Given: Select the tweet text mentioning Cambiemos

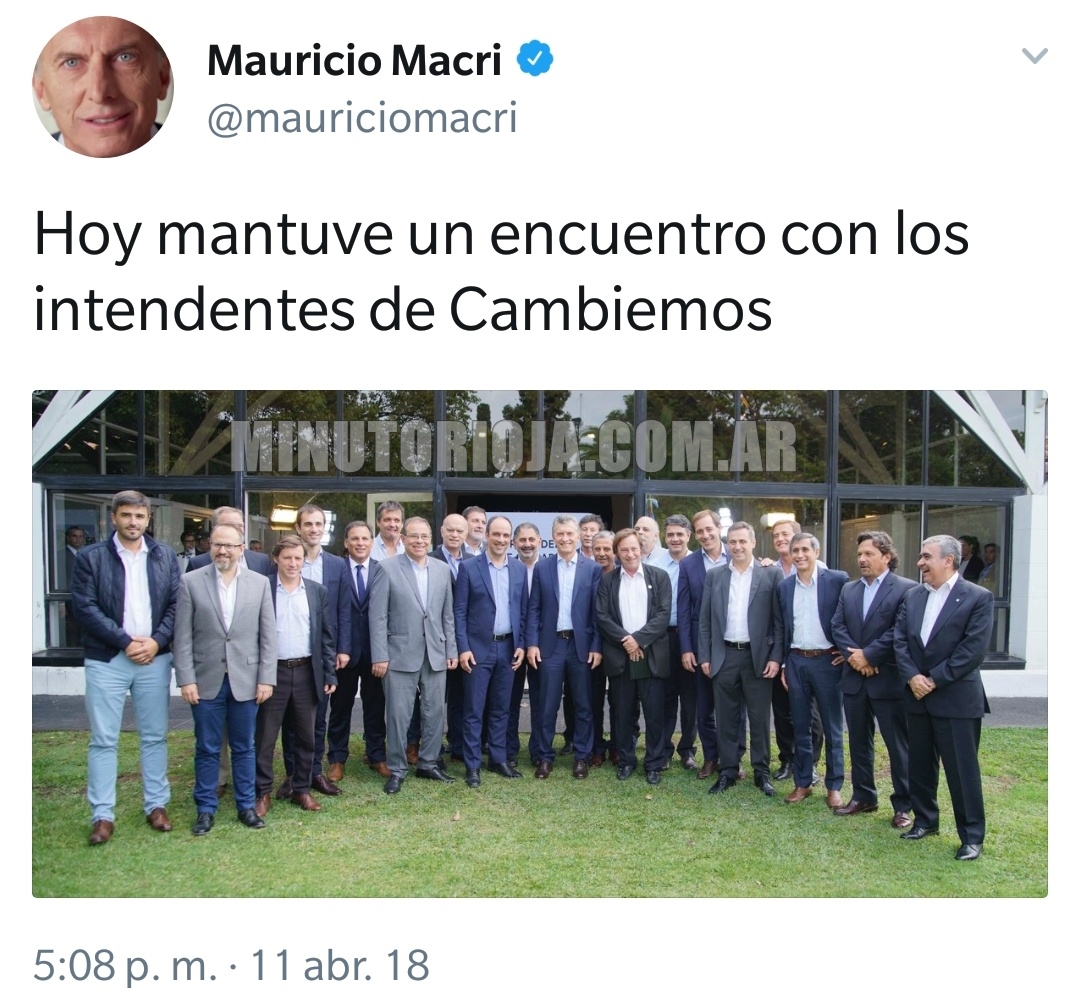Looking at the screenshot, I should (501, 271).
